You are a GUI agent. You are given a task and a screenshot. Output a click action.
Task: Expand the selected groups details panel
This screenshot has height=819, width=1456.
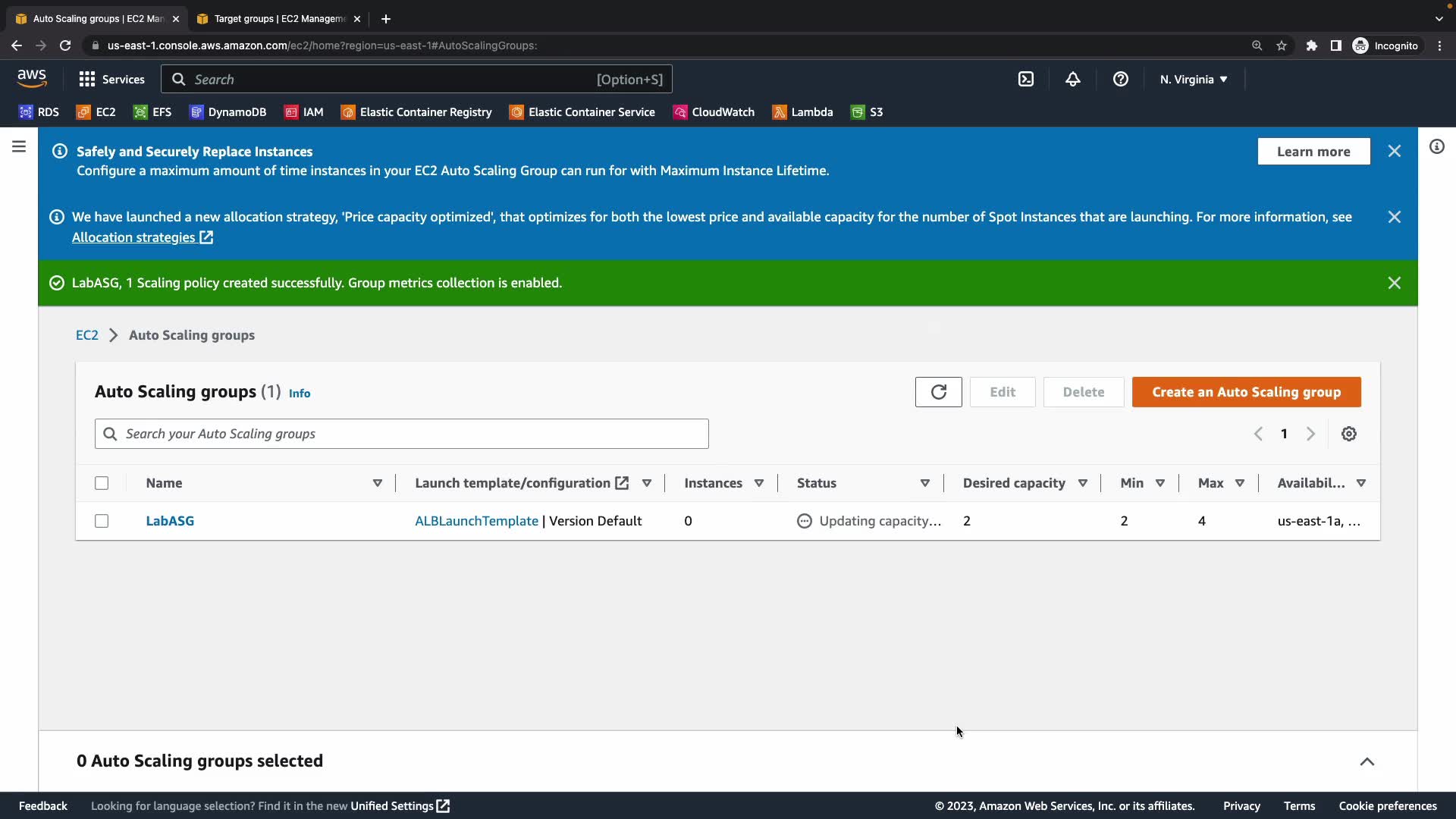pyautogui.click(x=1367, y=761)
